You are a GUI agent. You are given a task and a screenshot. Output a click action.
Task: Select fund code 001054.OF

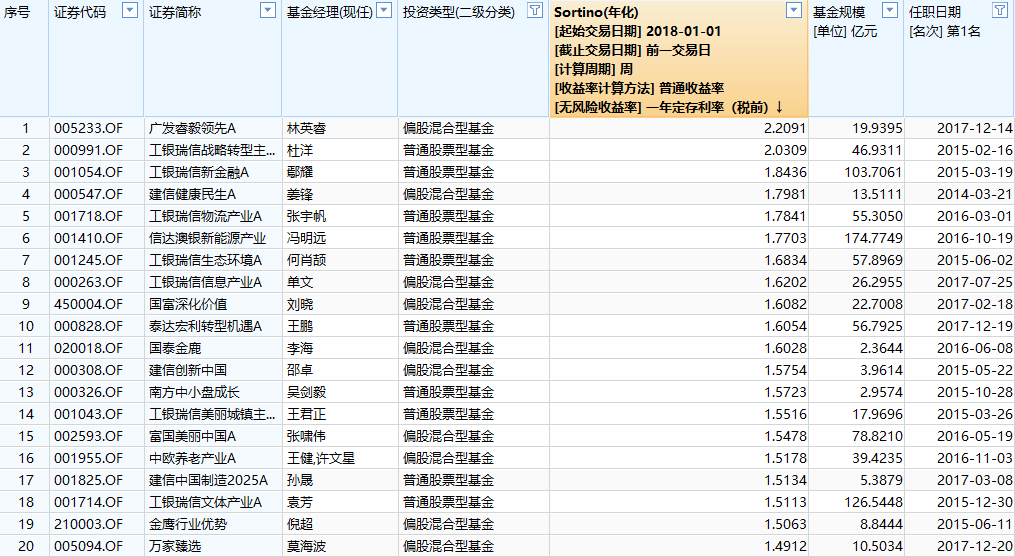tap(88, 172)
